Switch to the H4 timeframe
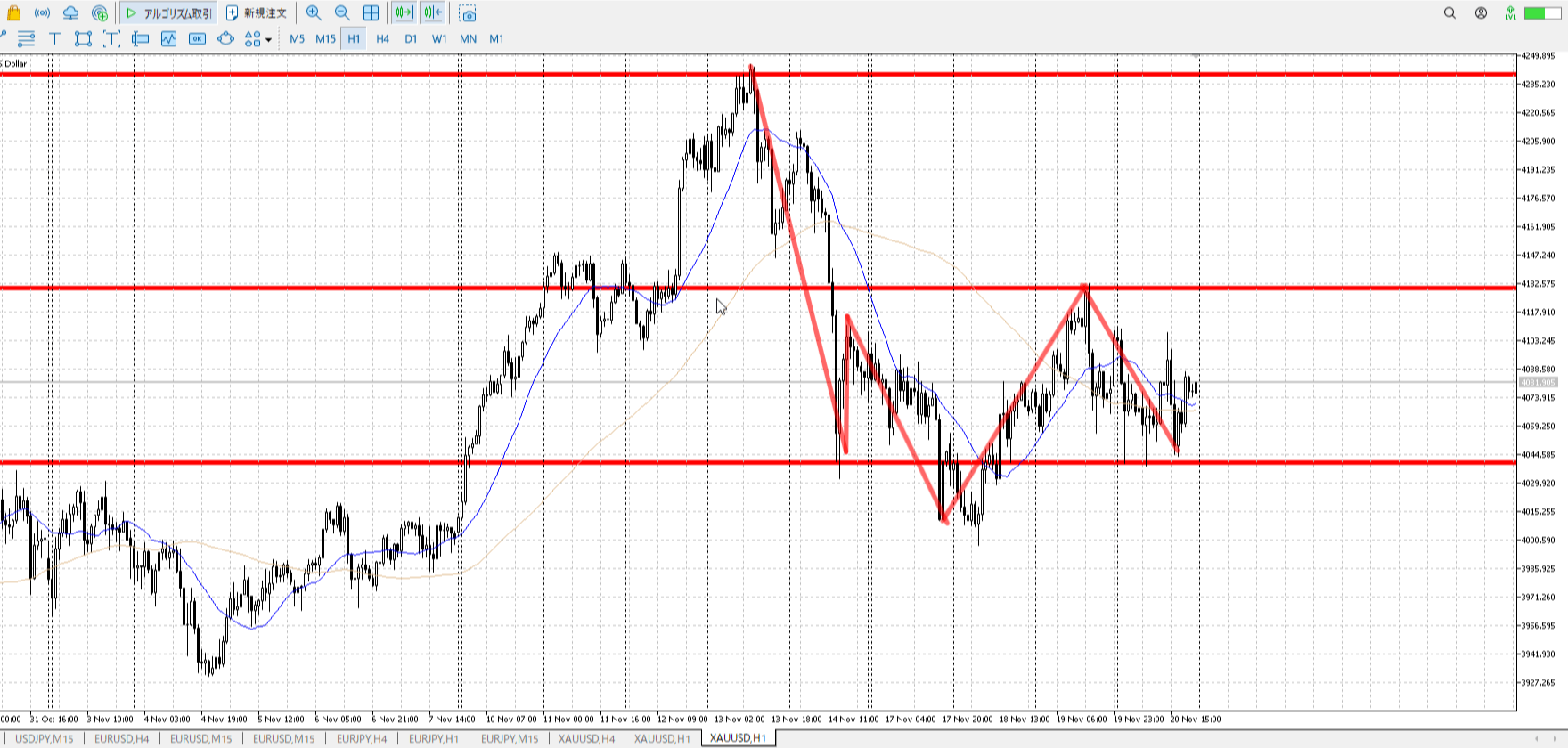 tap(382, 38)
